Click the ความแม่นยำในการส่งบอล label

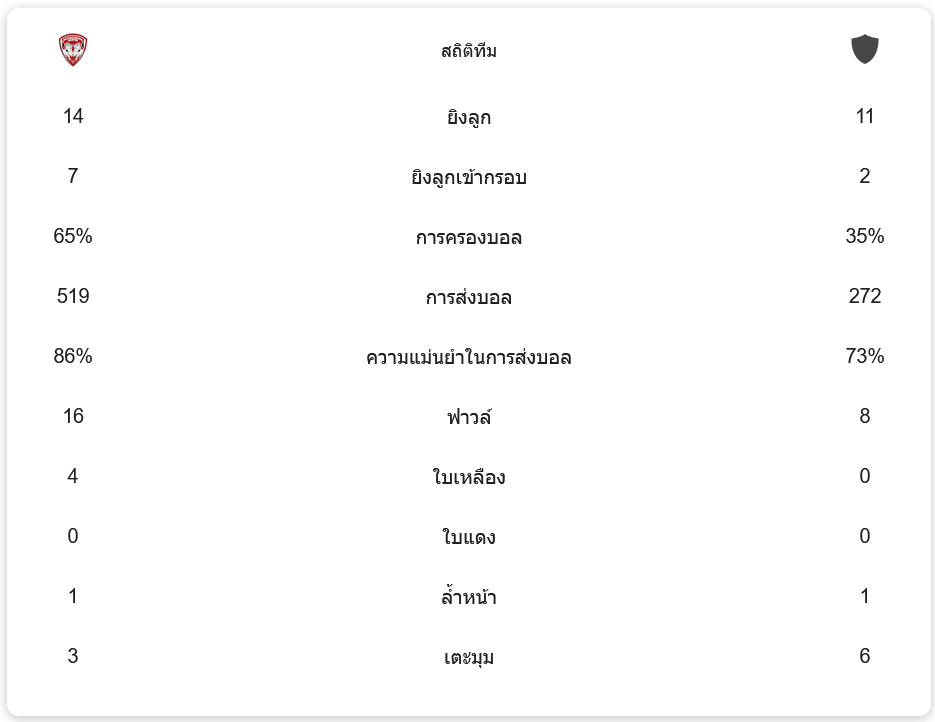[468, 358]
